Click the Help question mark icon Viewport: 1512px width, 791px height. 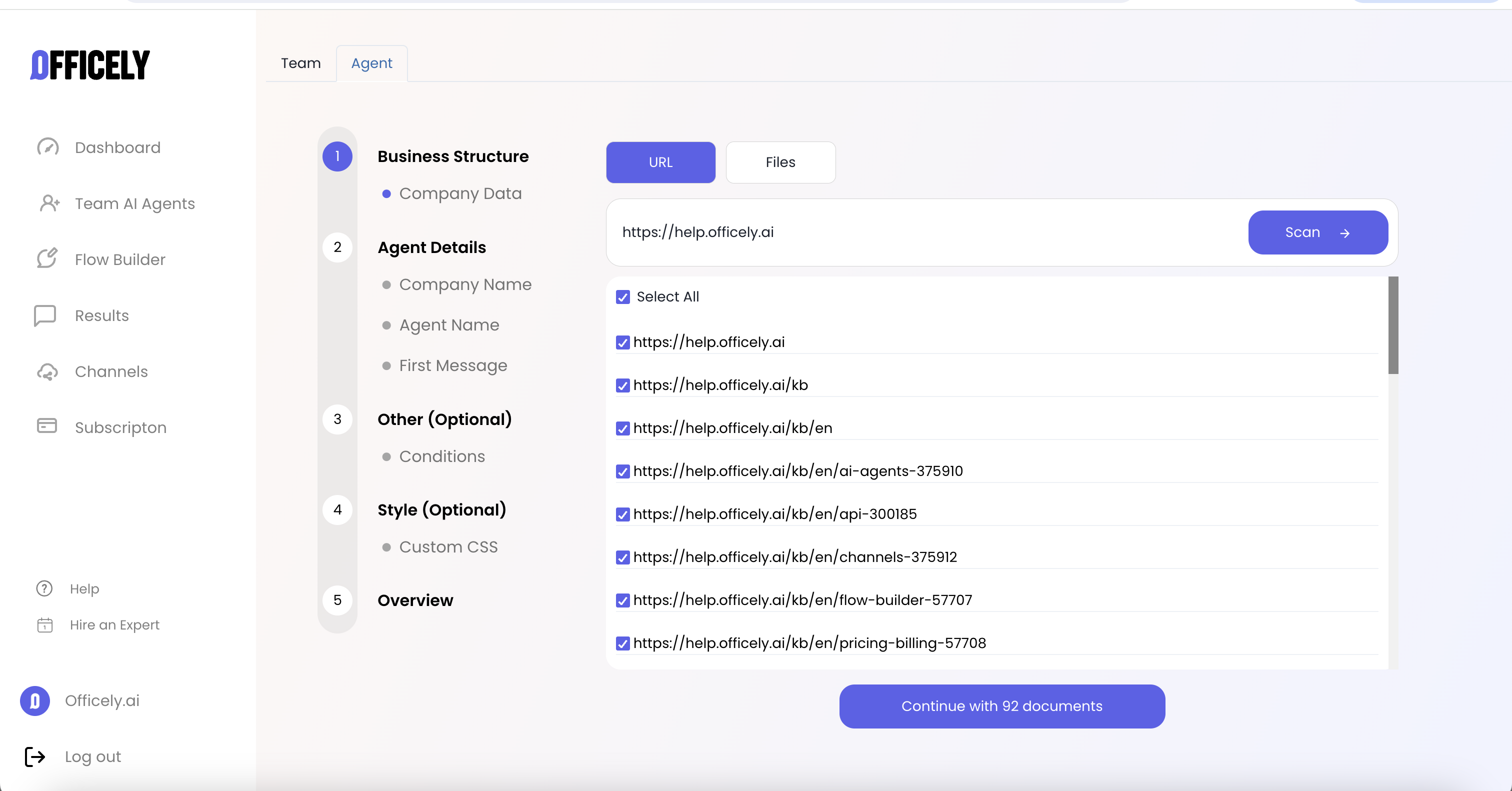coord(44,588)
